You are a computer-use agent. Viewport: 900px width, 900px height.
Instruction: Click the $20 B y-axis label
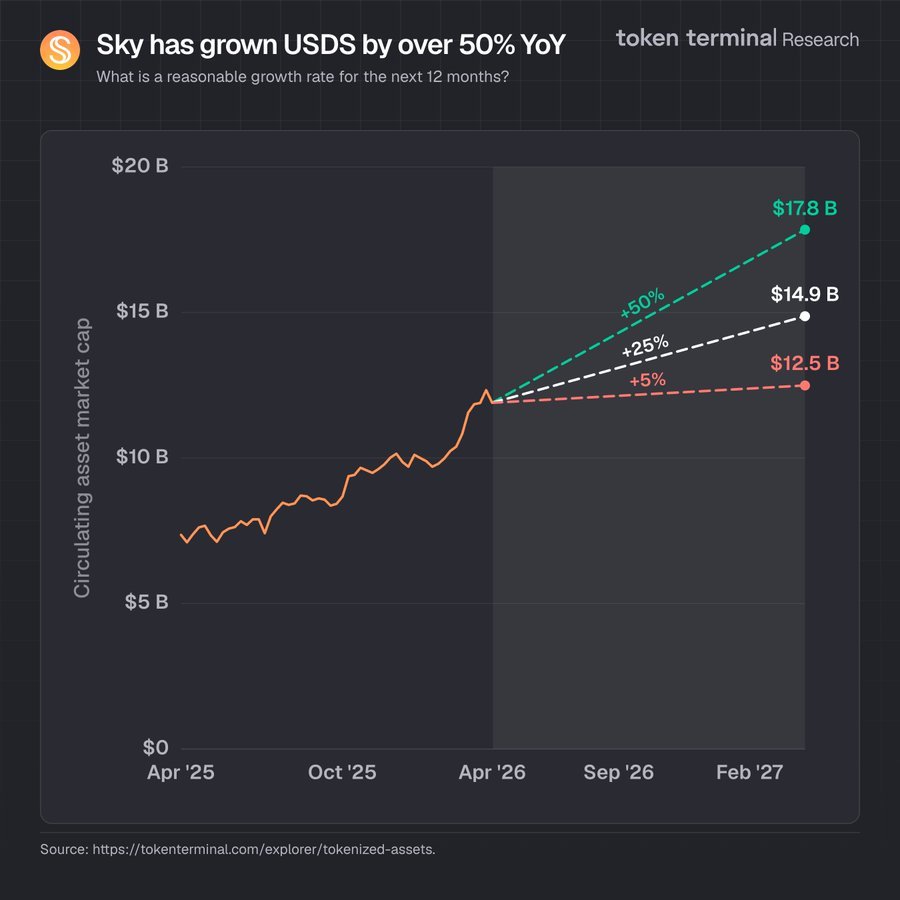tap(140, 166)
